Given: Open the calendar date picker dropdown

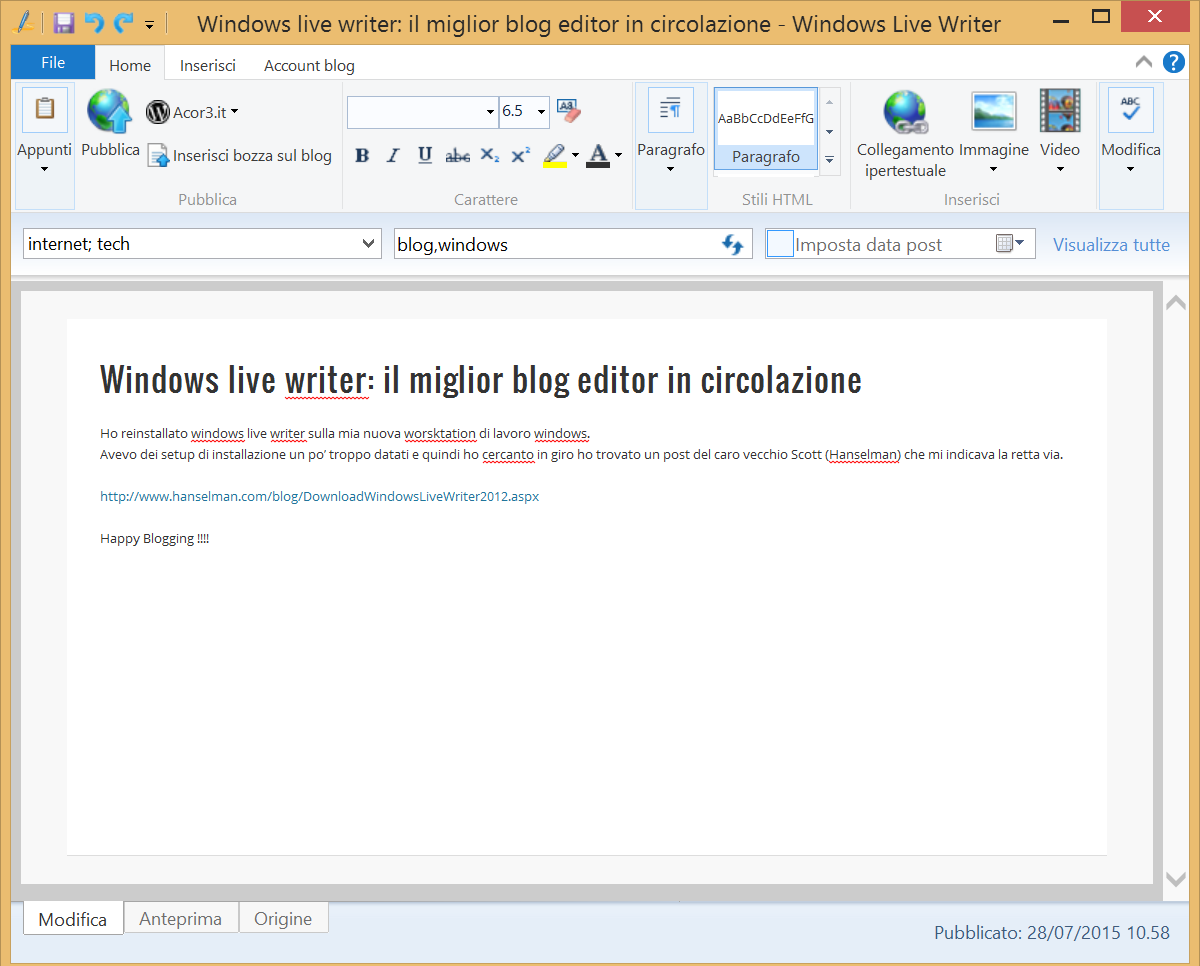Looking at the screenshot, I should [1011, 244].
